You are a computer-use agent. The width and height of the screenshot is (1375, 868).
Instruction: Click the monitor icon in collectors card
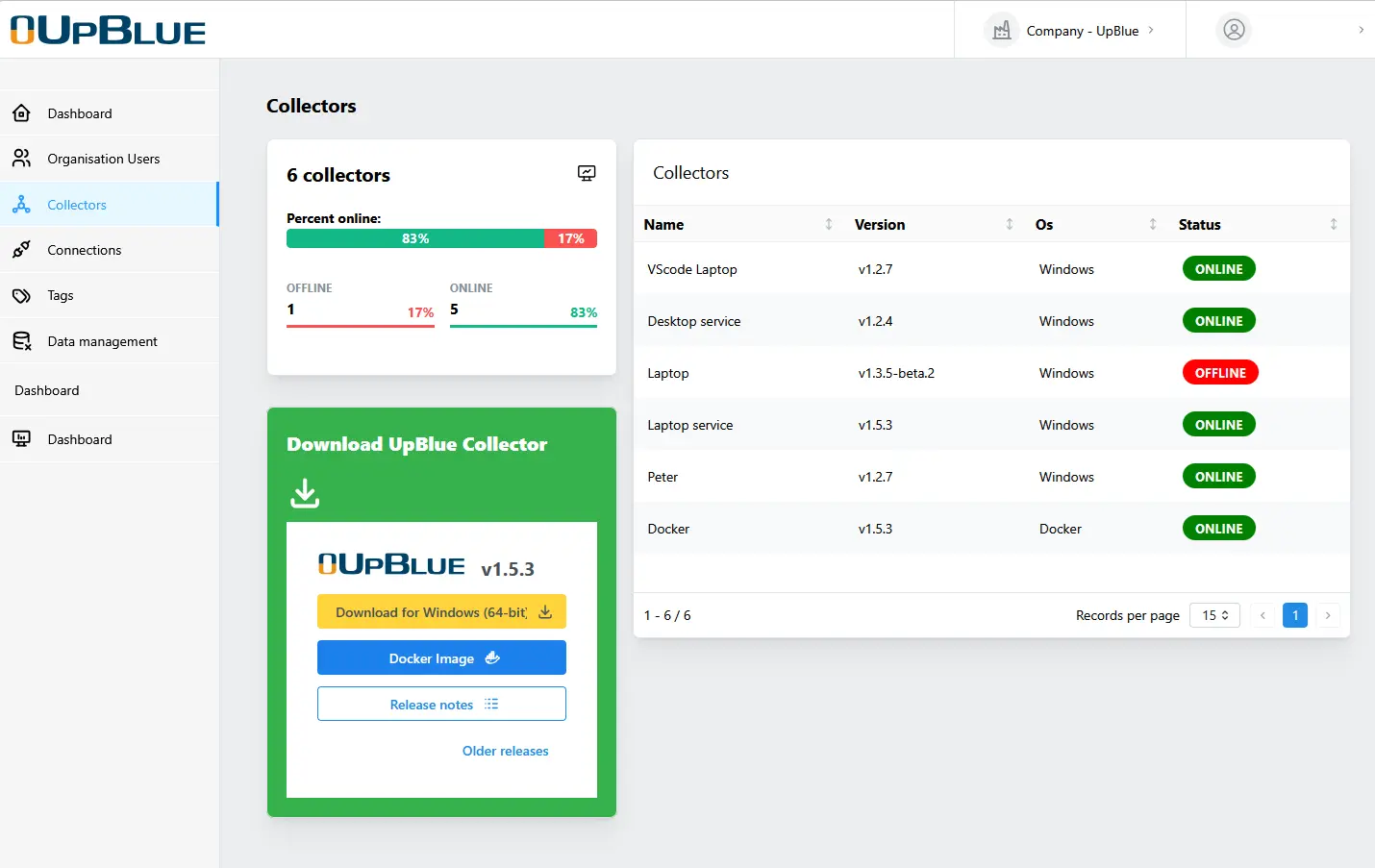tap(587, 173)
